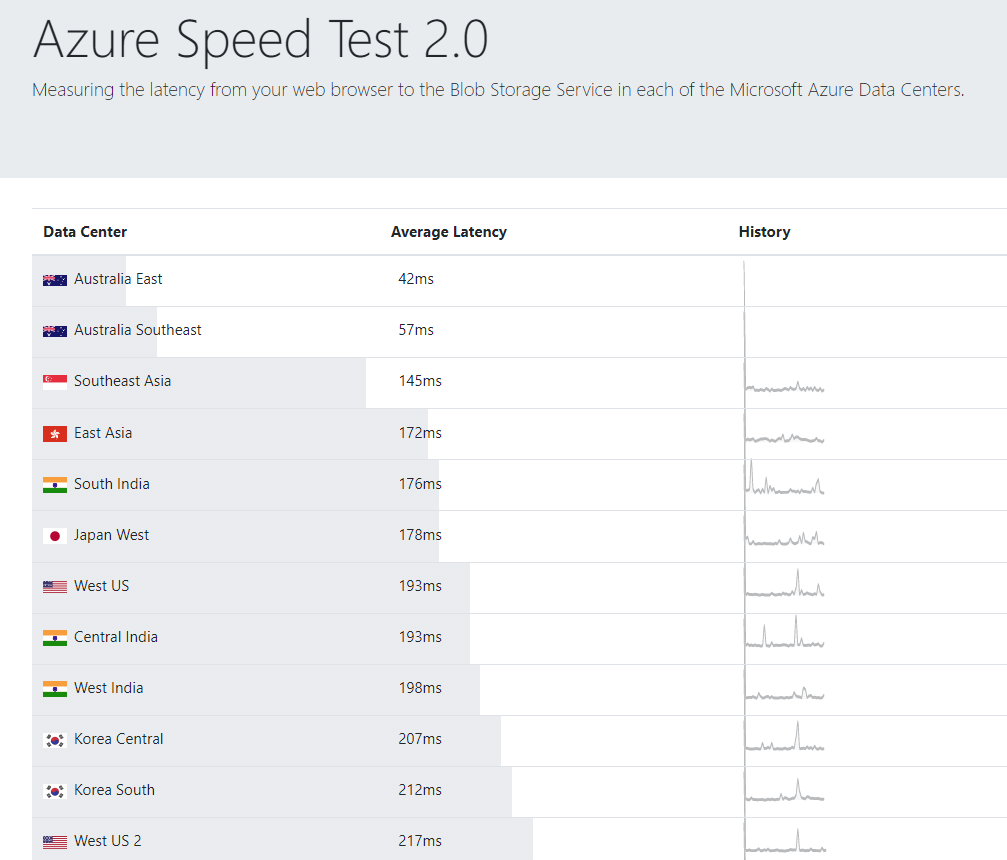The height and width of the screenshot is (860, 1007).
Task: Click the 145ms latency value
Action: point(420,381)
